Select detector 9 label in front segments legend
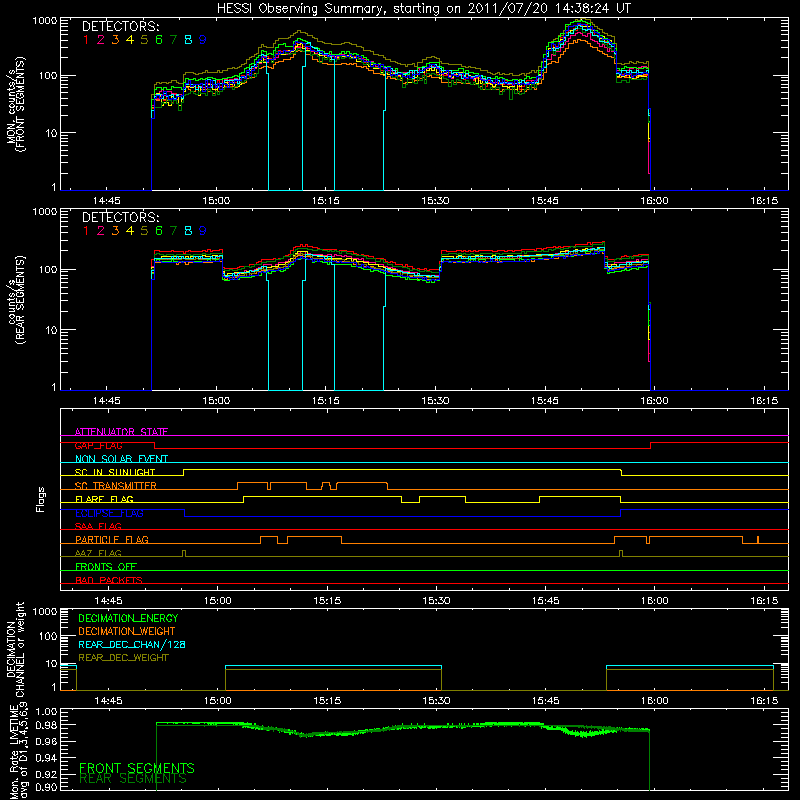The width and height of the screenshot is (800, 800). click(203, 39)
